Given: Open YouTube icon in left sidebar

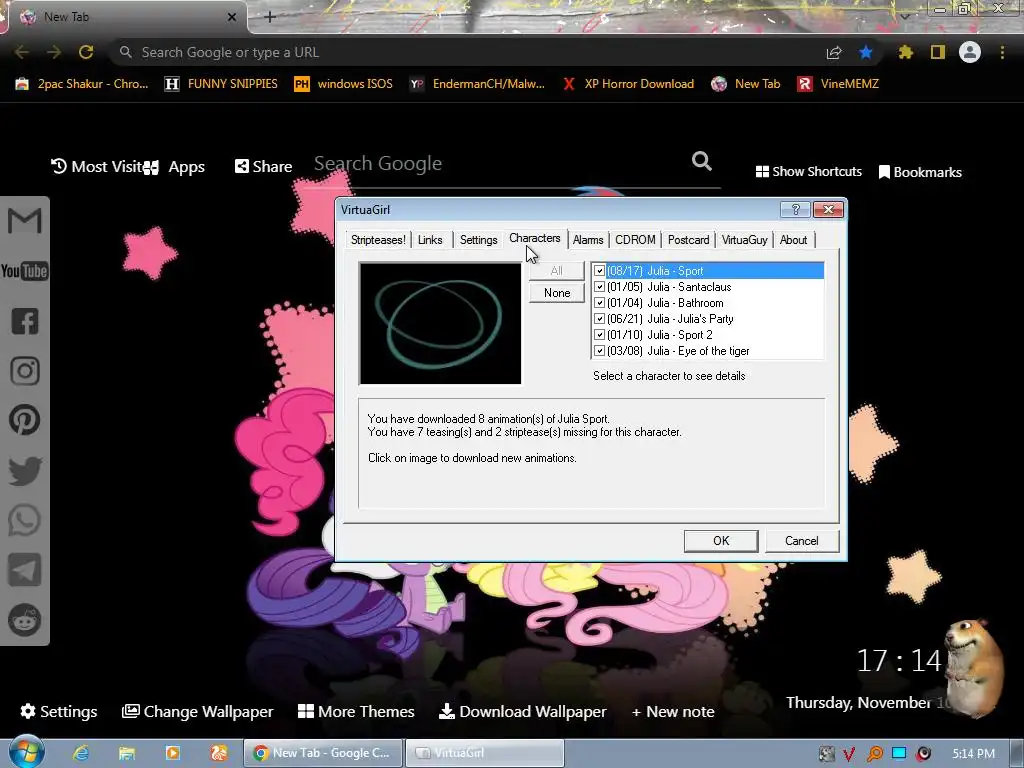Looking at the screenshot, I should tap(25, 271).
